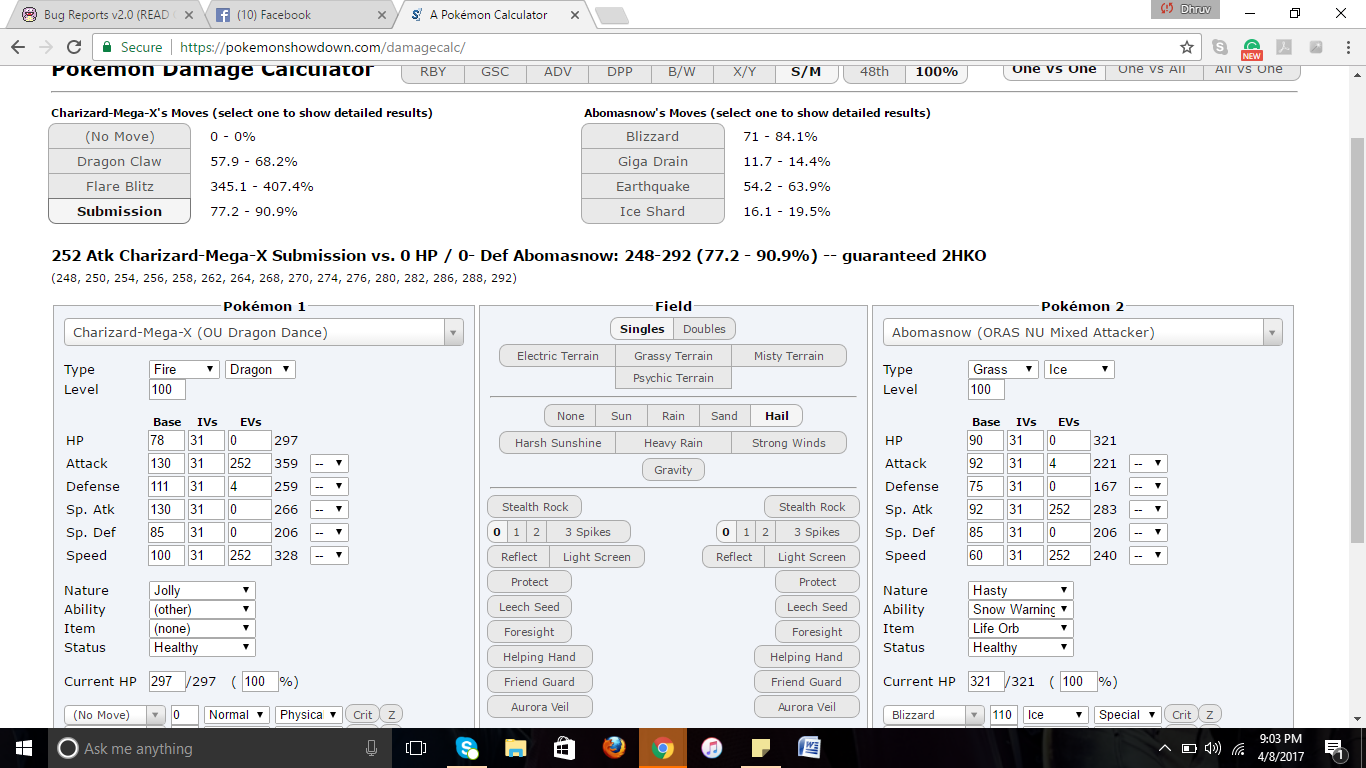1366x768 pixels.
Task: Select the B/W generation tab
Action: [682, 71]
